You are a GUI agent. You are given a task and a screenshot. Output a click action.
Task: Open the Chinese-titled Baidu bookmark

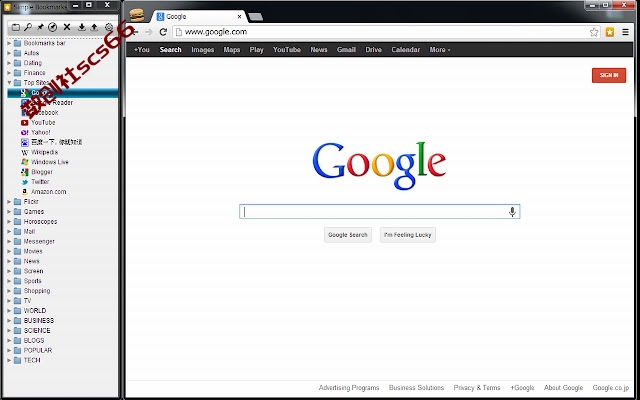[51, 142]
